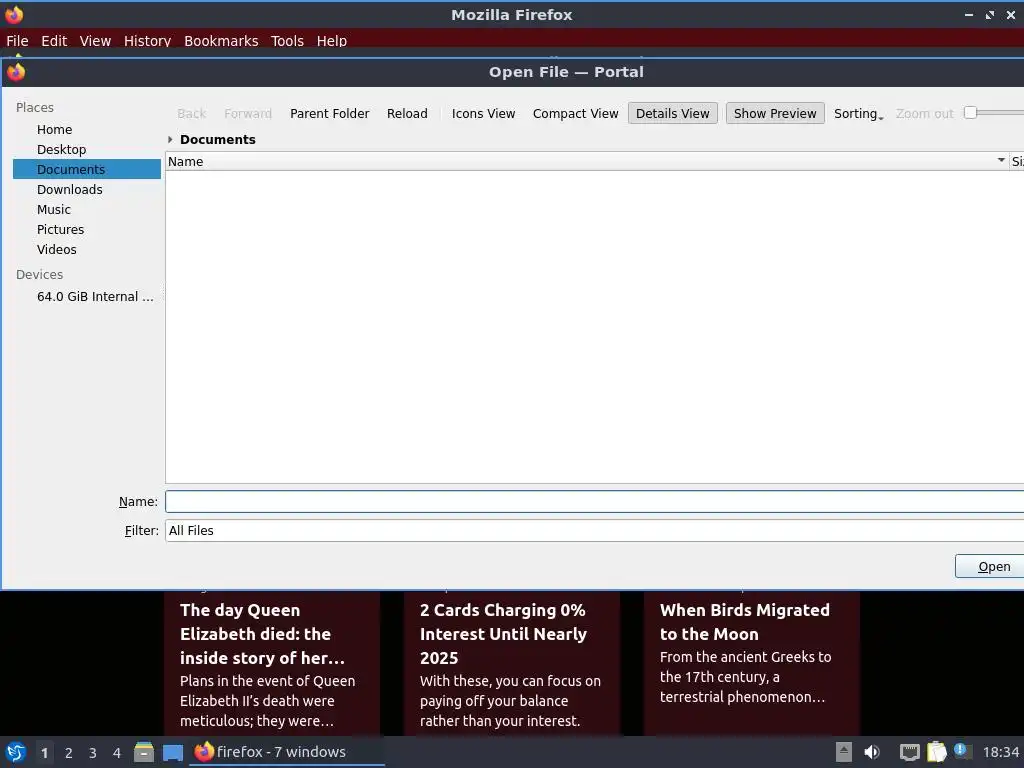
Task: Switch to Icons View
Action: click(483, 114)
